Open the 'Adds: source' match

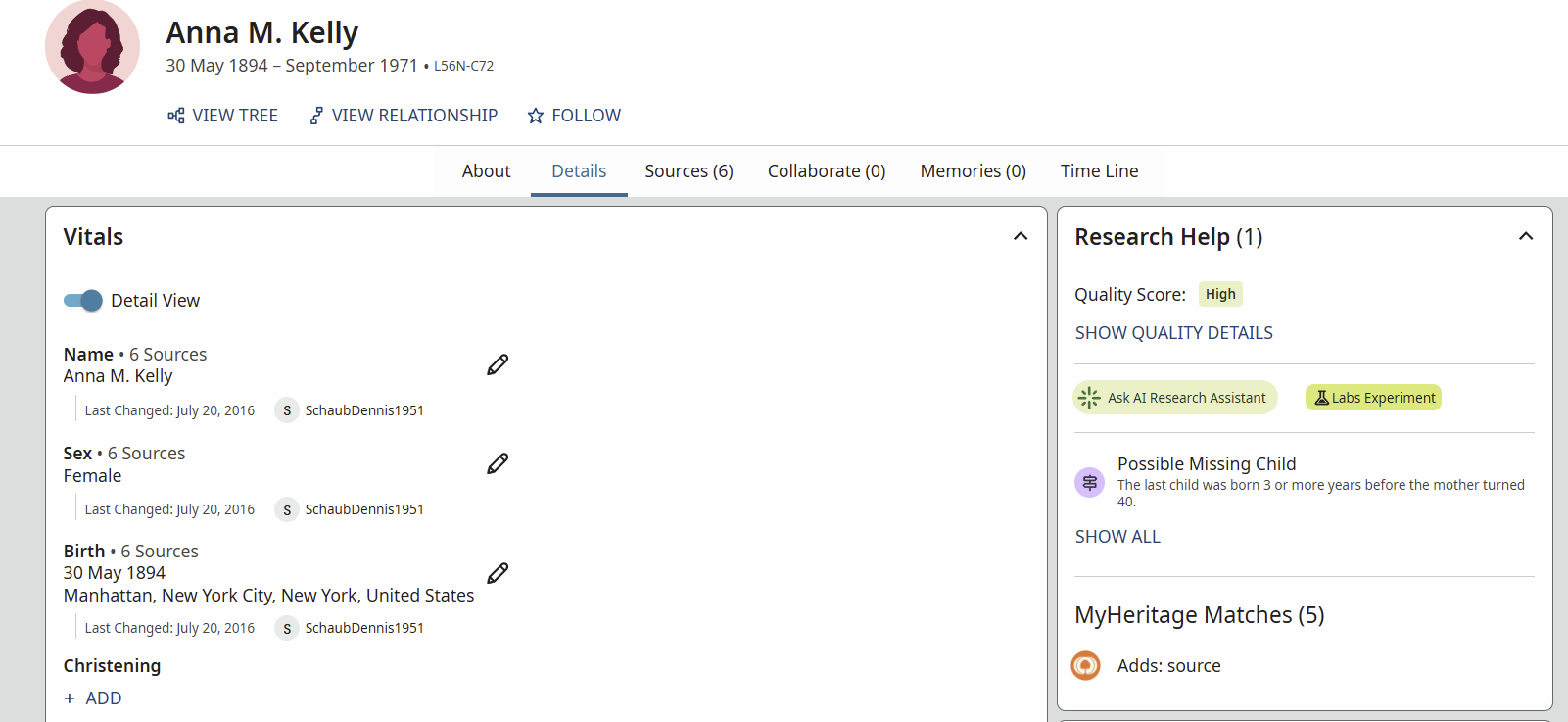(1168, 666)
